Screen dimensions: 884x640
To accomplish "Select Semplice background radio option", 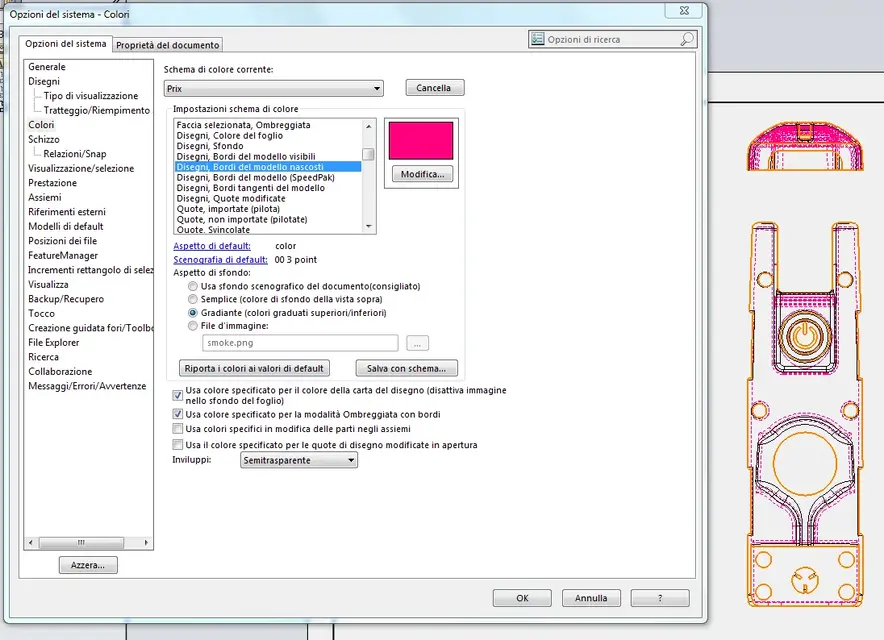I will 193,299.
